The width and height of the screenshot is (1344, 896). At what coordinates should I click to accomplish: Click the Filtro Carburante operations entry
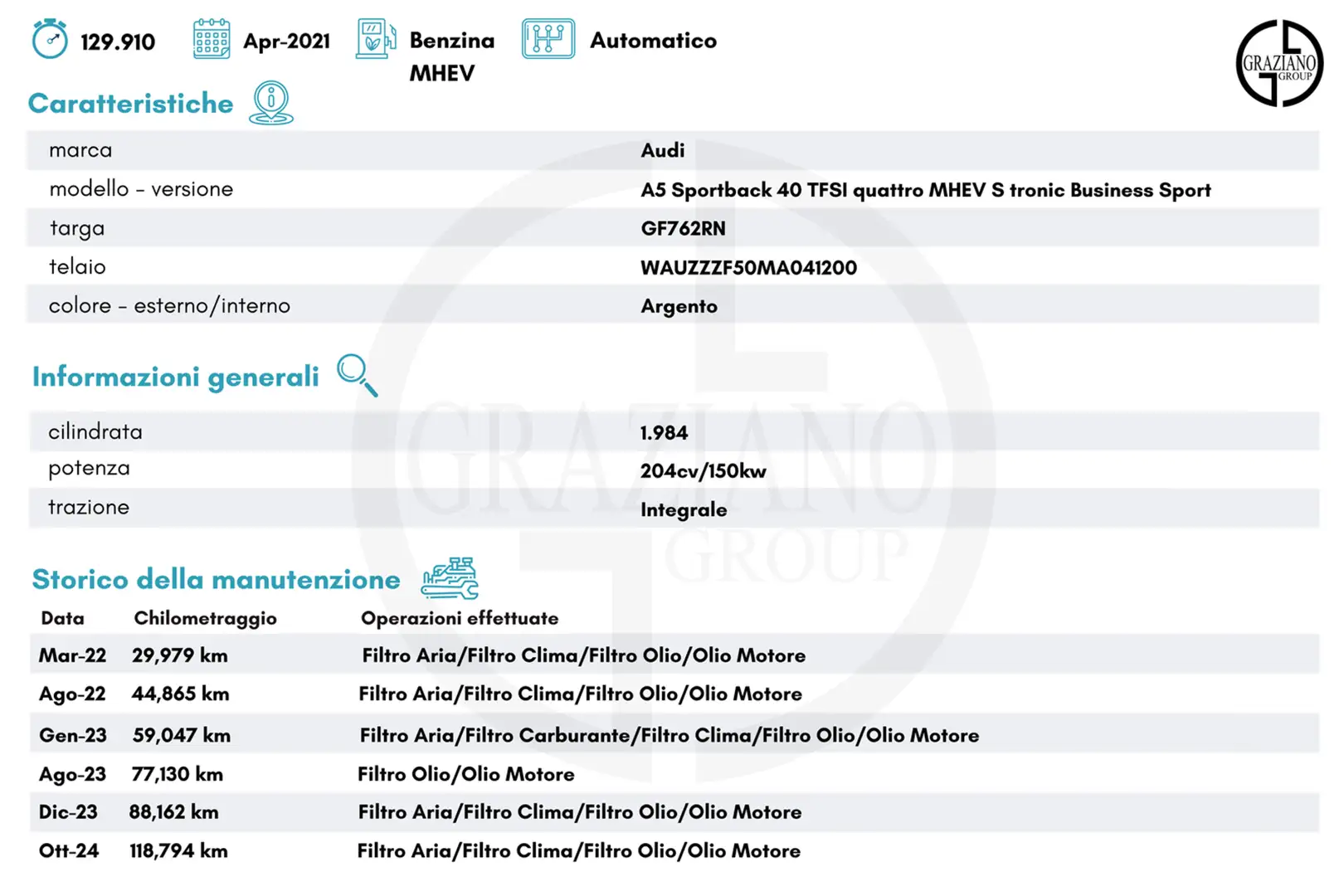point(669,735)
